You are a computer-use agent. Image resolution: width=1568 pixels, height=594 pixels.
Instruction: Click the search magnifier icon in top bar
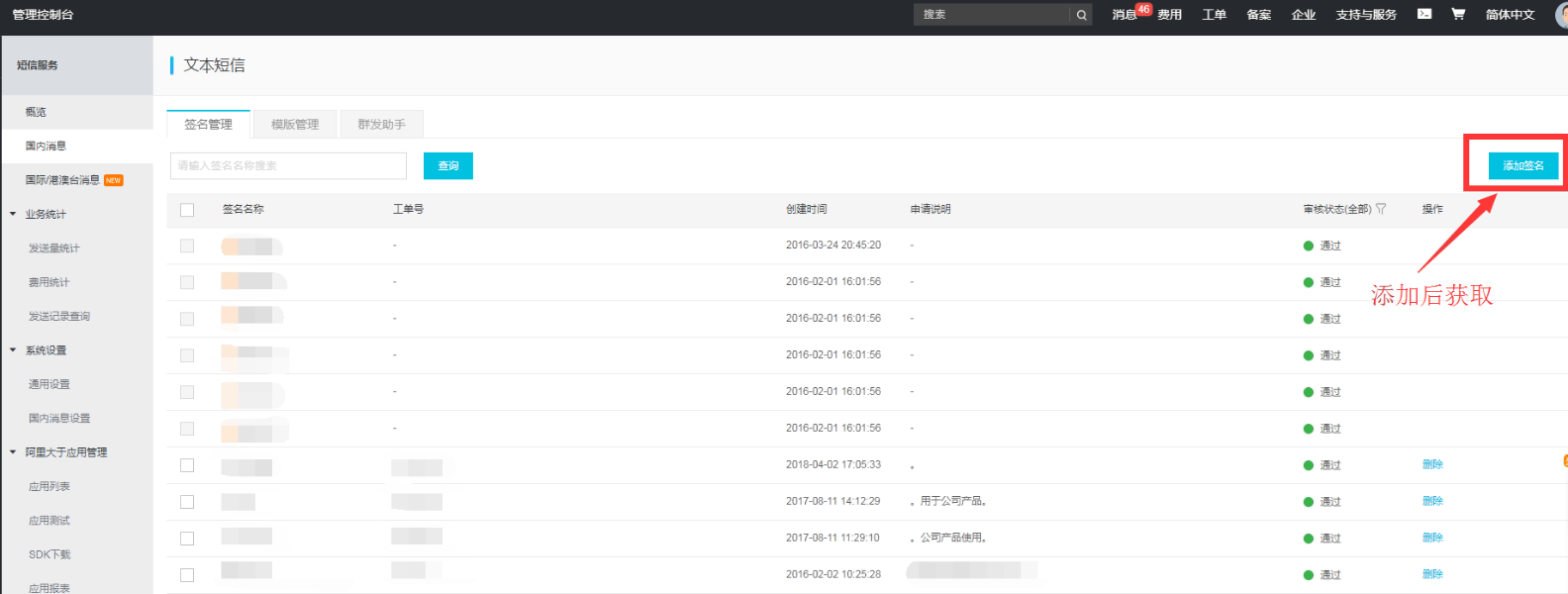pyautogui.click(x=1081, y=15)
